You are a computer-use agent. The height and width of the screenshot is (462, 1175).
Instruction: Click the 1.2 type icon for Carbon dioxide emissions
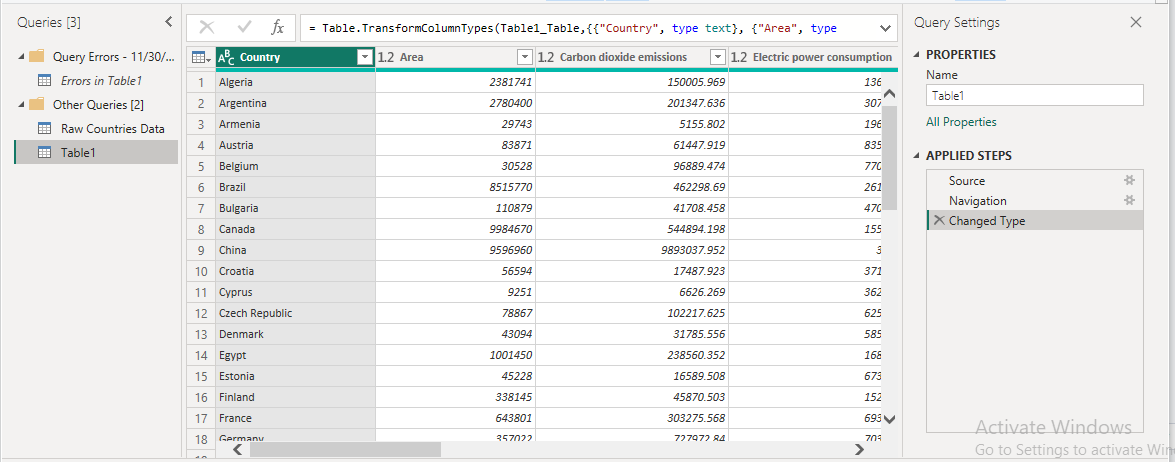tap(546, 57)
